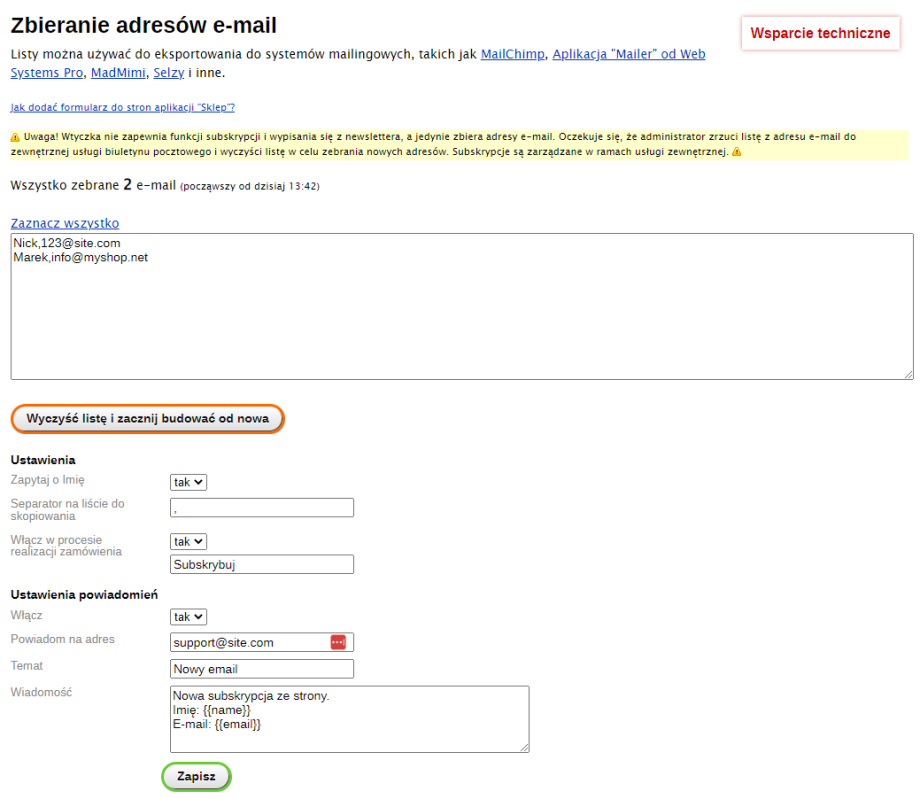
Task: Open the 'Zapytaj o Imię' dropdown
Action: point(189,482)
